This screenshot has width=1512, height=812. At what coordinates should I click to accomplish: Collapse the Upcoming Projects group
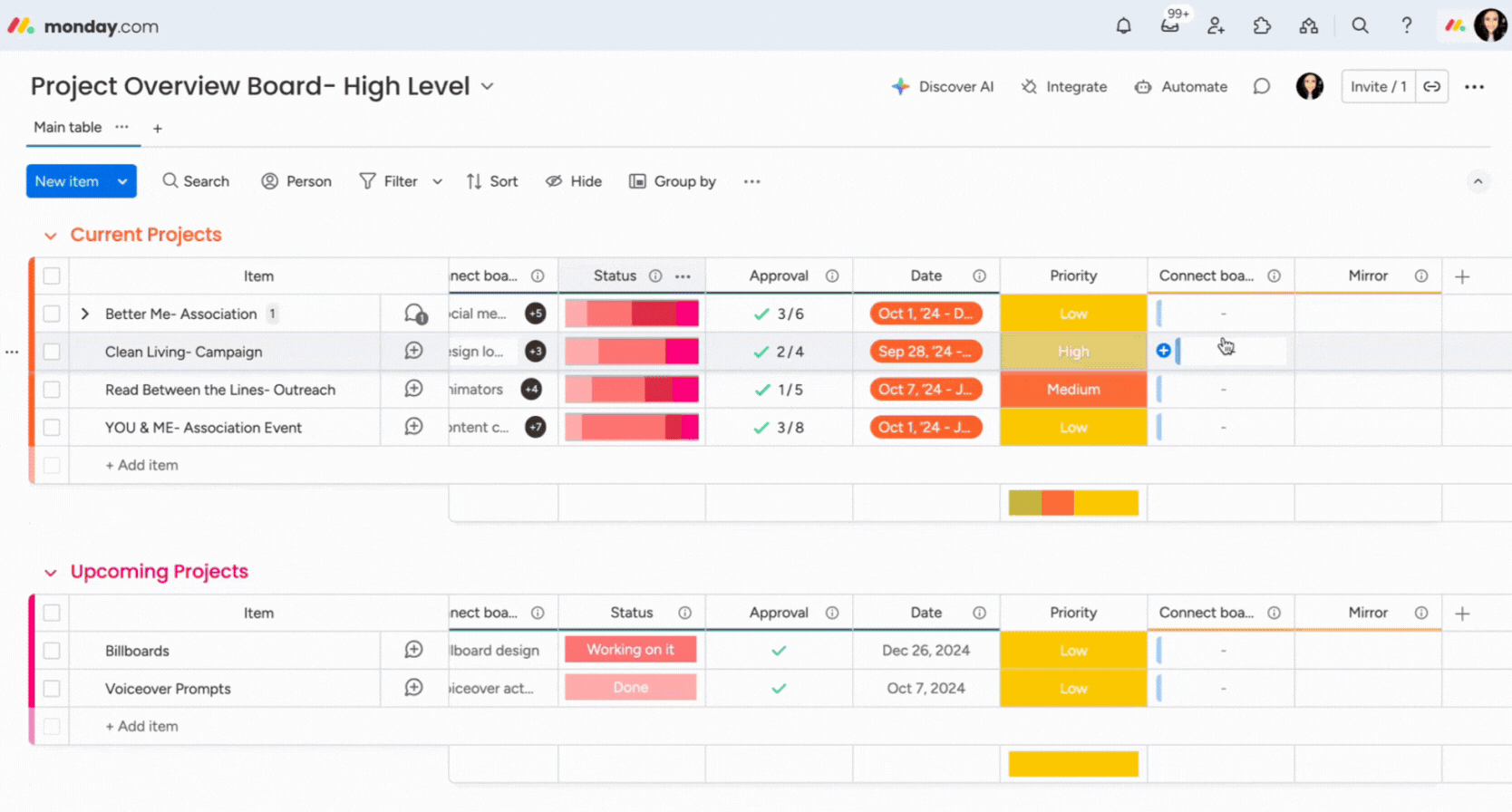pos(51,573)
